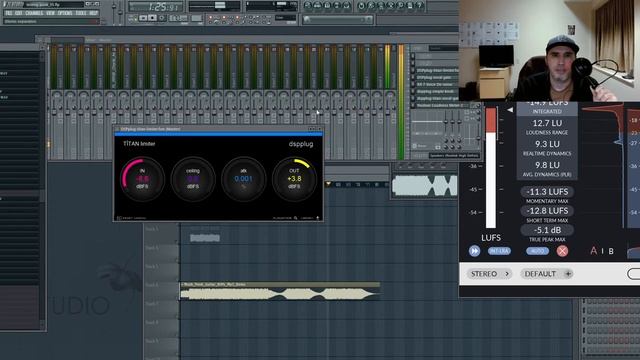
Task: Click the plus icon beside DEFAULT
Action: pos(568,274)
